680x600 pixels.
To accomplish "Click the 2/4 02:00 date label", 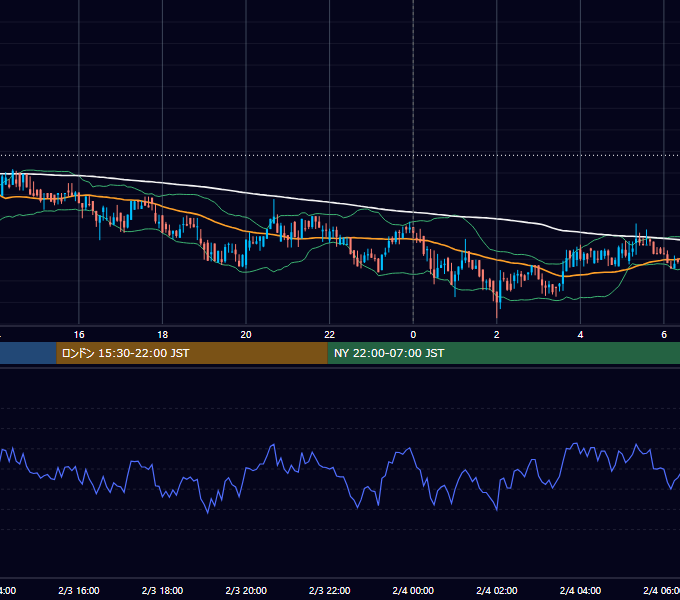I will point(497,591).
